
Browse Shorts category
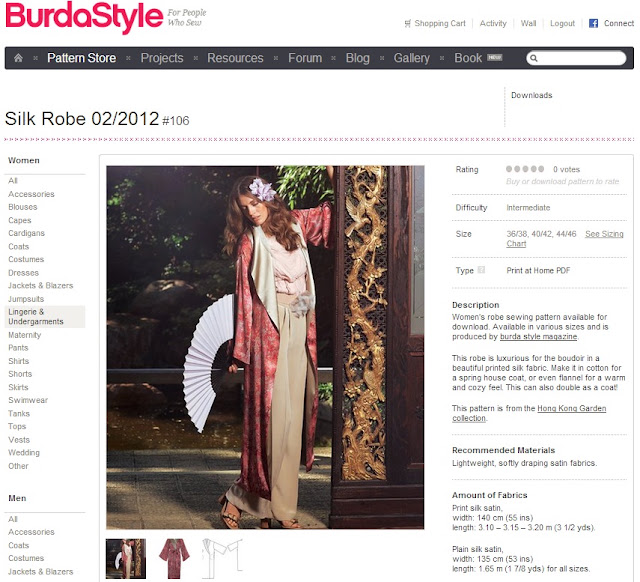(20, 374)
